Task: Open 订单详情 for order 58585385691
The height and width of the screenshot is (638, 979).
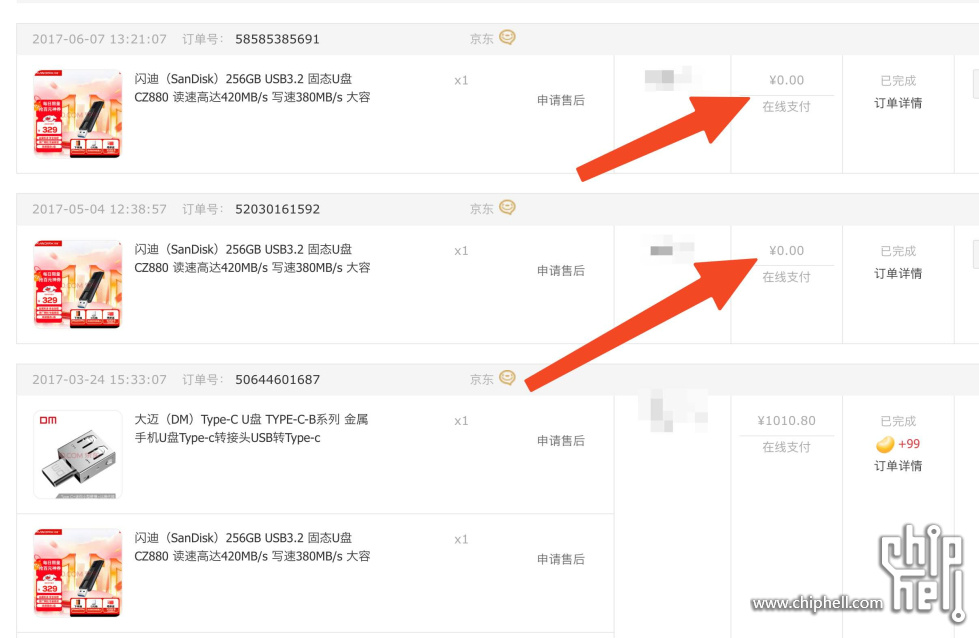Action: point(897,103)
